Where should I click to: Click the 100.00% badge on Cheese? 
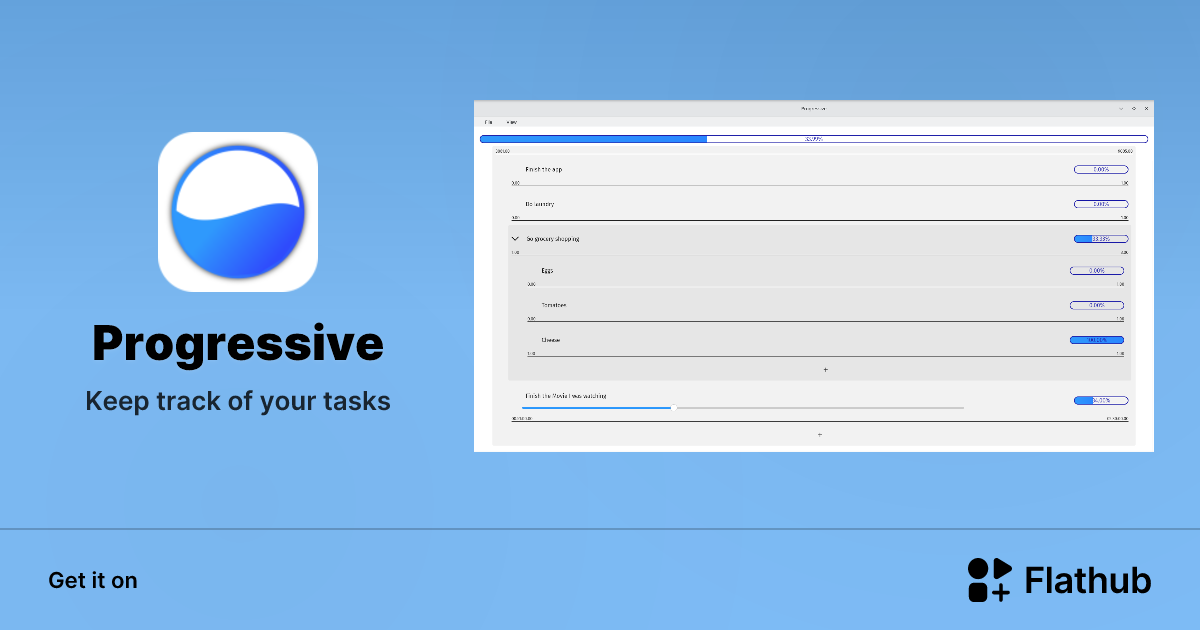pyautogui.click(x=1097, y=339)
